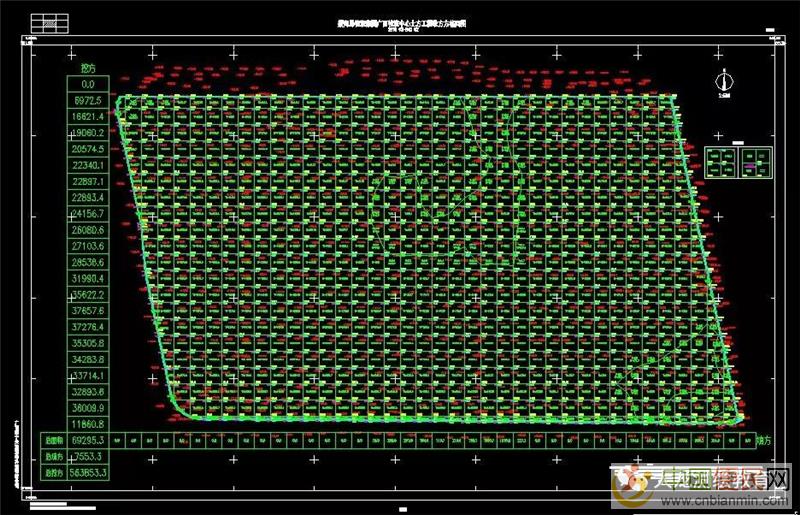Screen dimensions: 800x515
Task: Click the 16821.4 table cell
Action: (x=85, y=117)
